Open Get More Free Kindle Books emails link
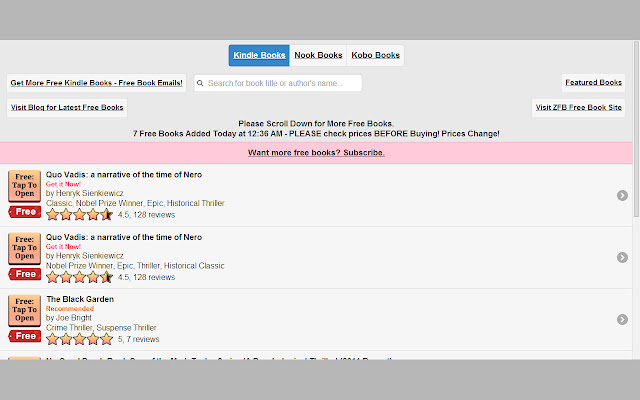640x400 pixels. (x=96, y=83)
